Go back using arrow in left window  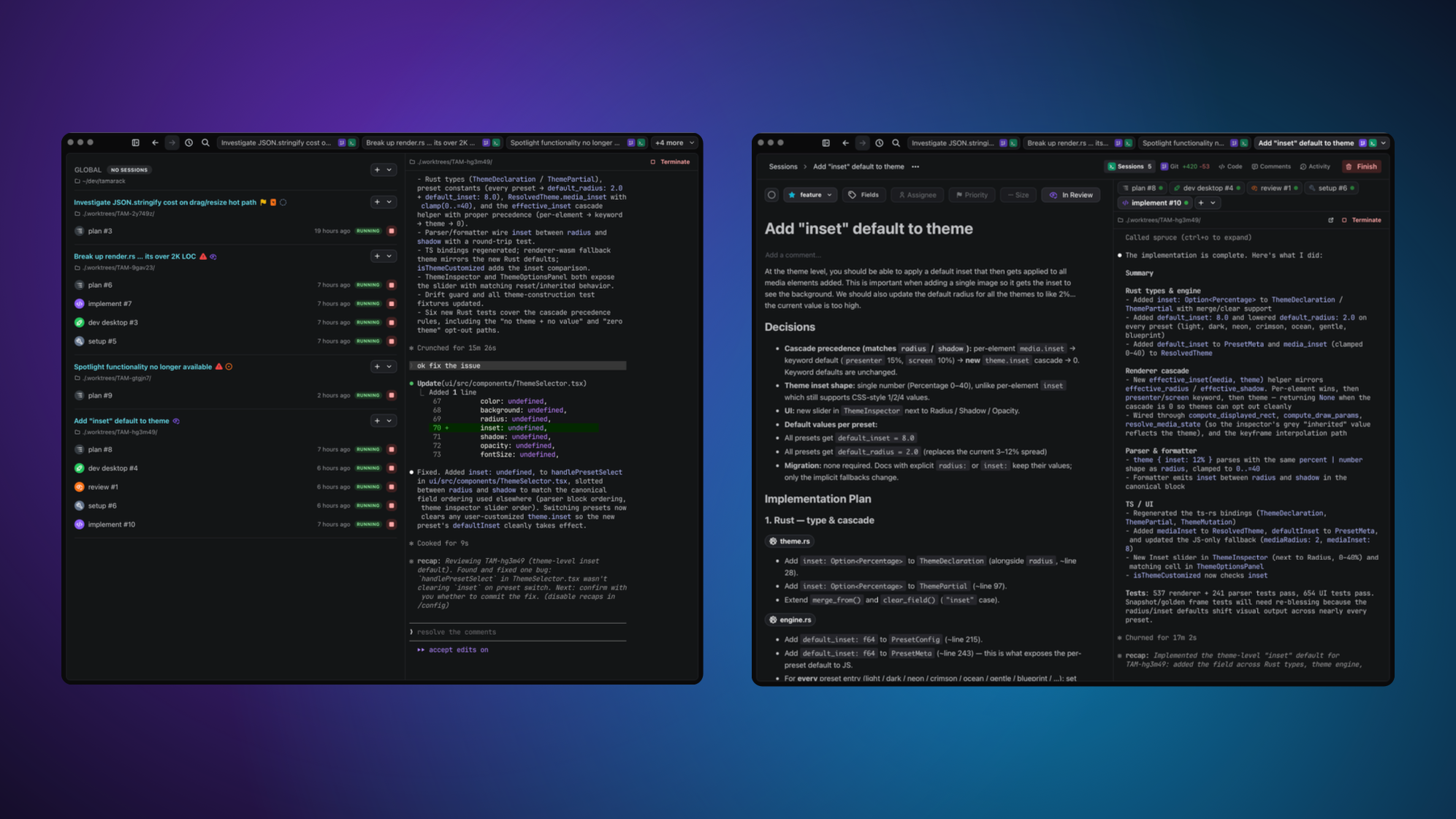(x=155, y=142)
